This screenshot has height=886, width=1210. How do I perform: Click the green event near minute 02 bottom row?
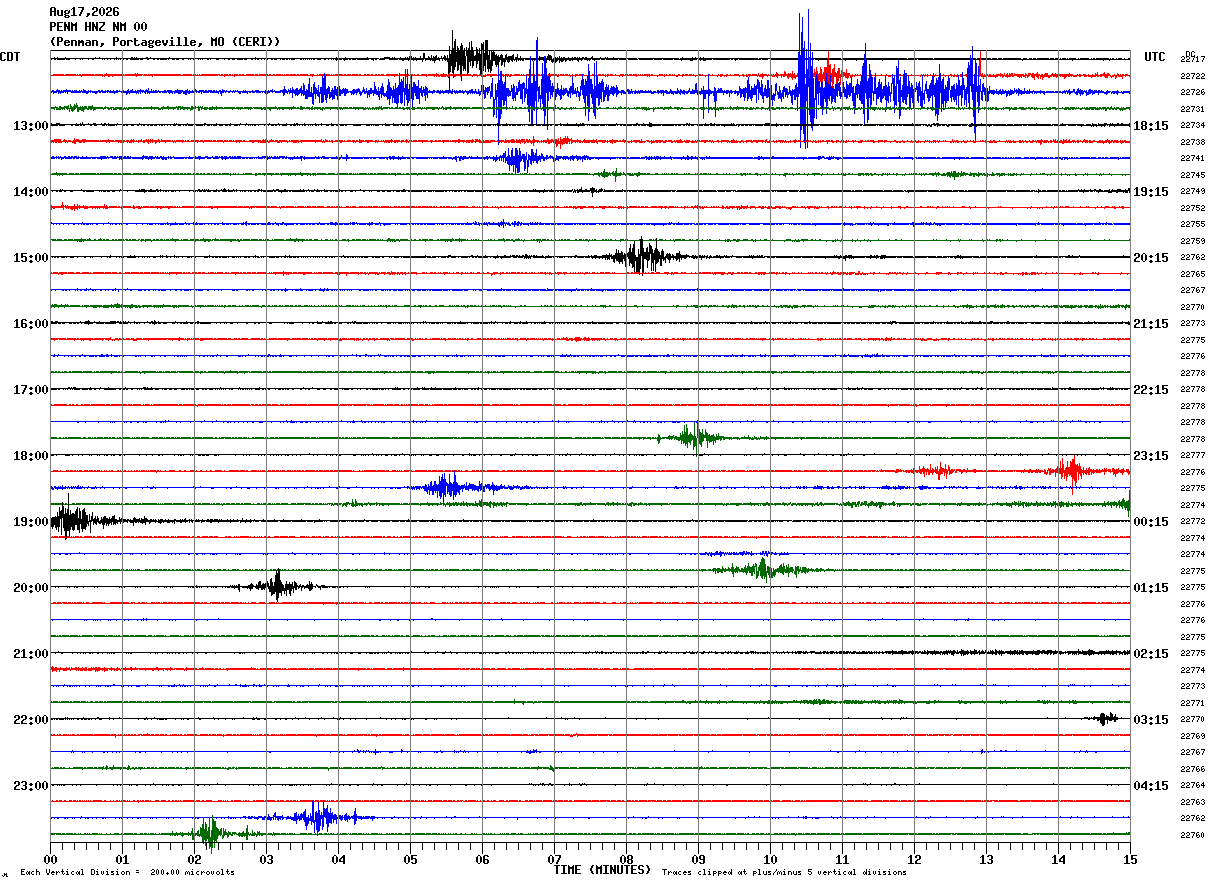tap(210, 832)
